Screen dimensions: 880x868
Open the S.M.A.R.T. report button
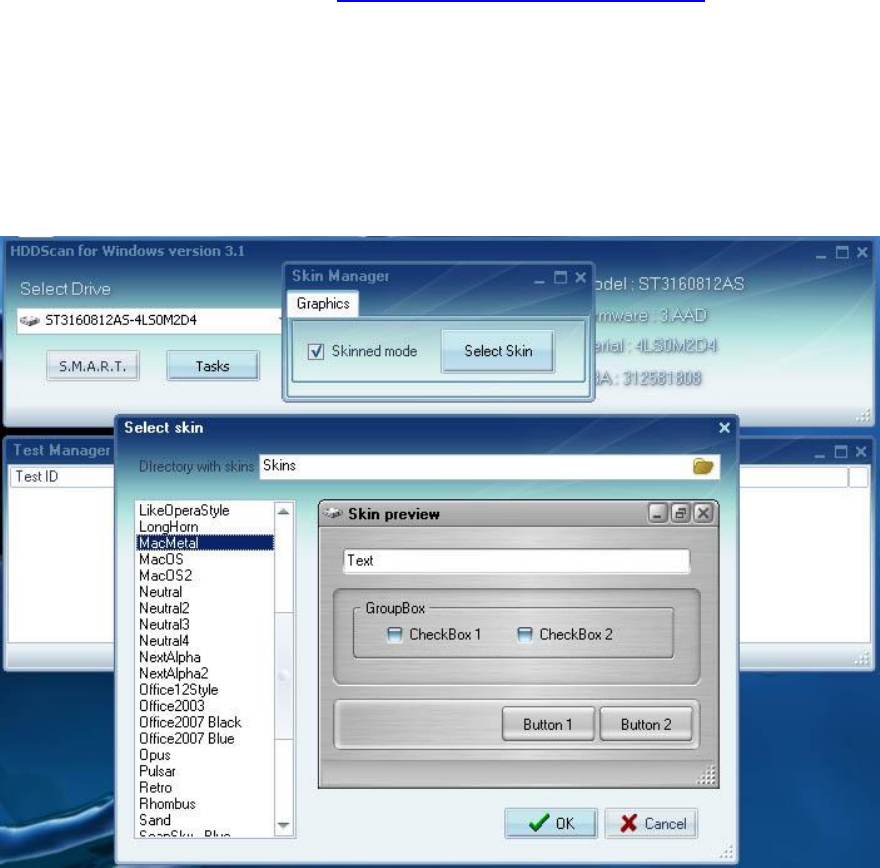pos(93,366)
